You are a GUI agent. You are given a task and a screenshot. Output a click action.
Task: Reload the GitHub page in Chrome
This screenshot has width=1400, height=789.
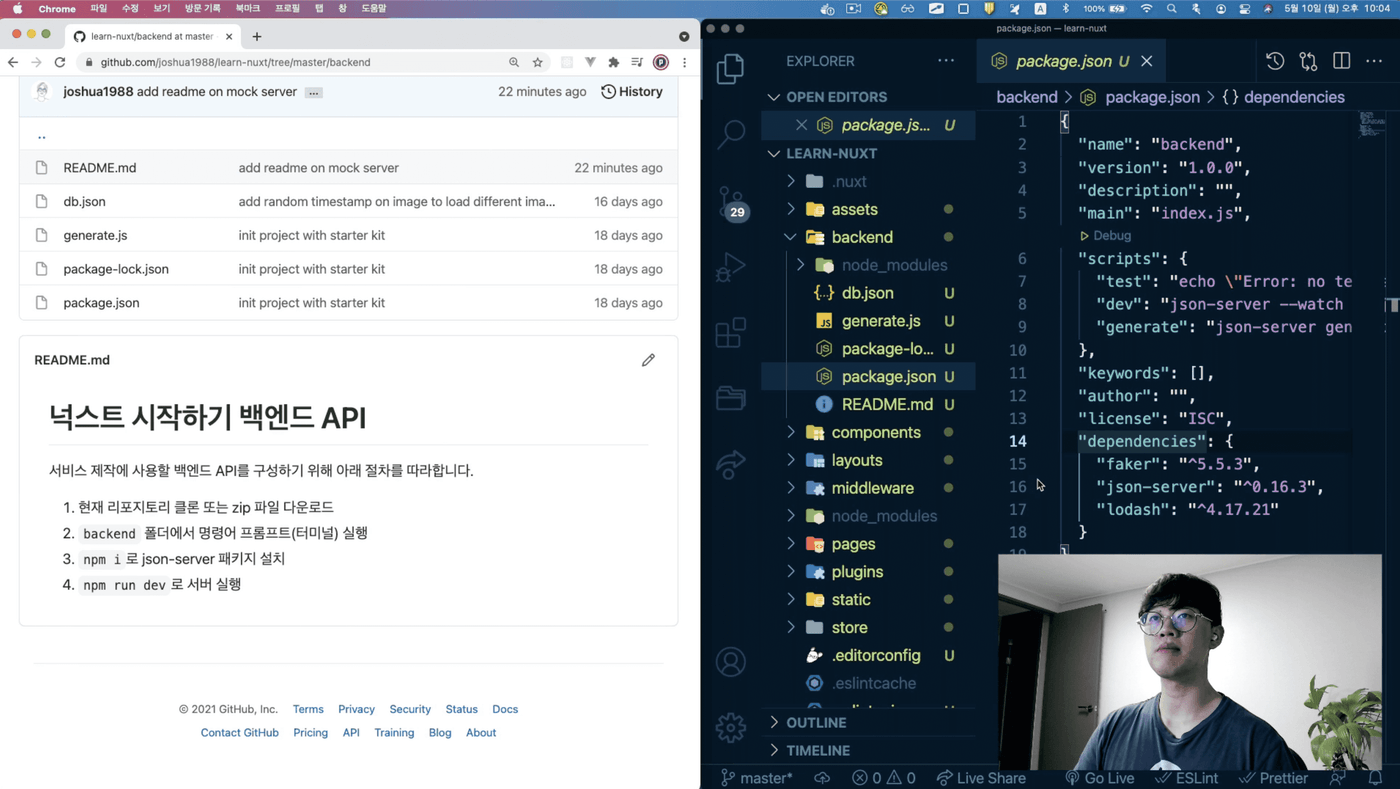coord(60,62)
